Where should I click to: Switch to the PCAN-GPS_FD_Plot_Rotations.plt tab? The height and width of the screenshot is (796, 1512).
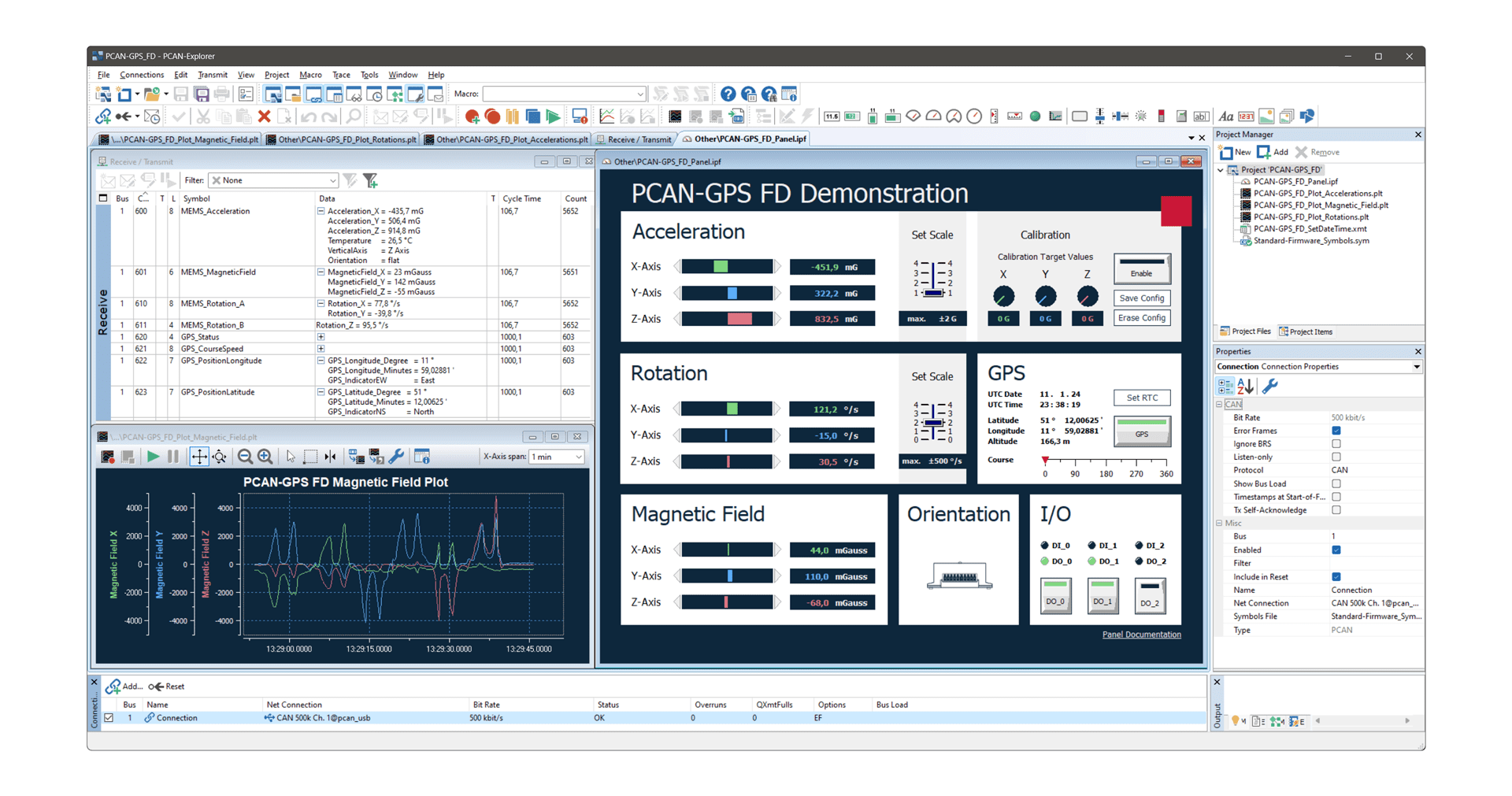pyautogui.click(x=342, y=139)
